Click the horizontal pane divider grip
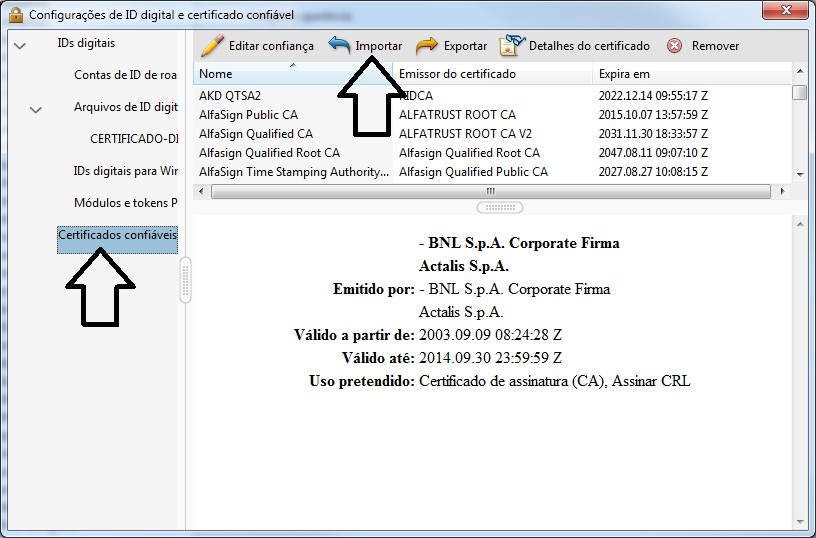The image size is (816, 538). click(499, 207)
